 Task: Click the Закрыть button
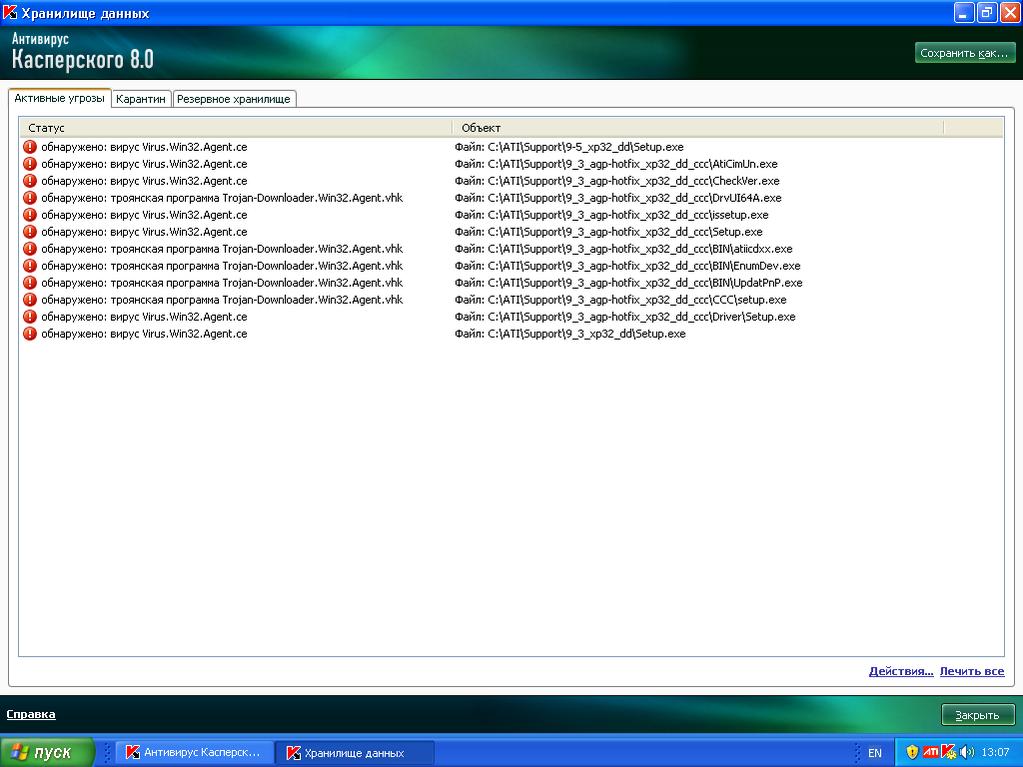[977, 715]
